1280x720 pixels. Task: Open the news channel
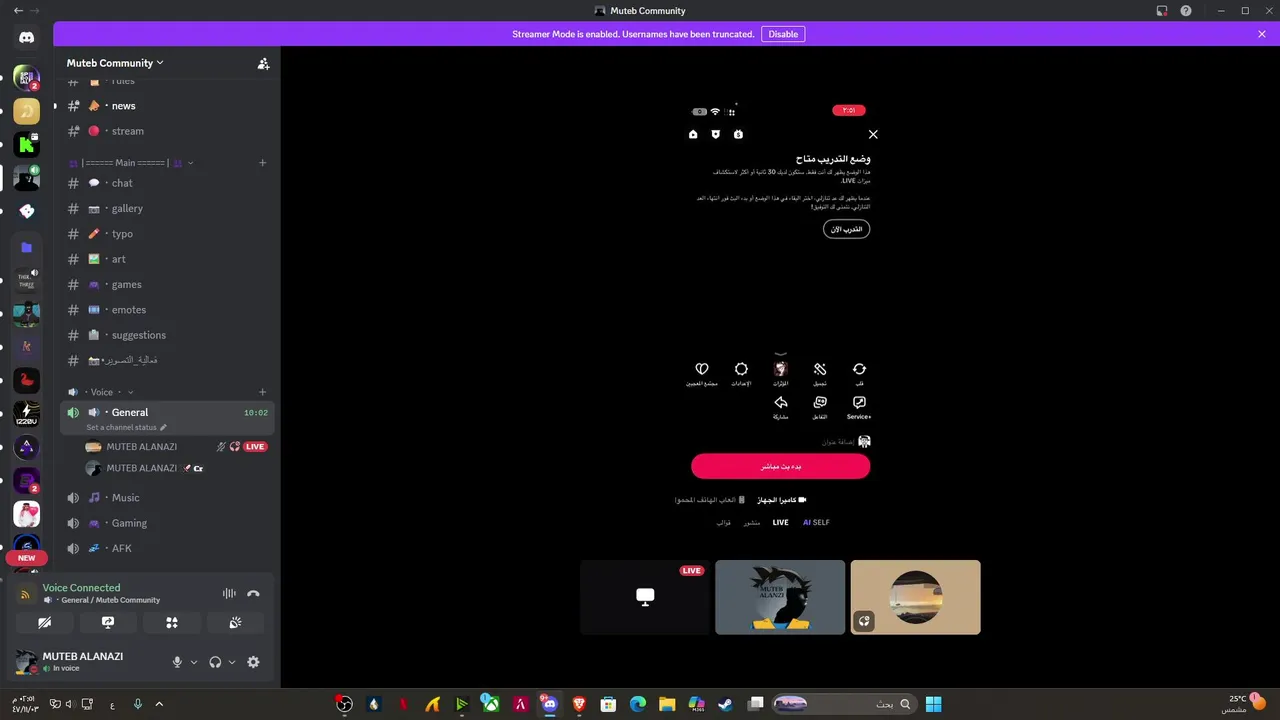(166, 106)
